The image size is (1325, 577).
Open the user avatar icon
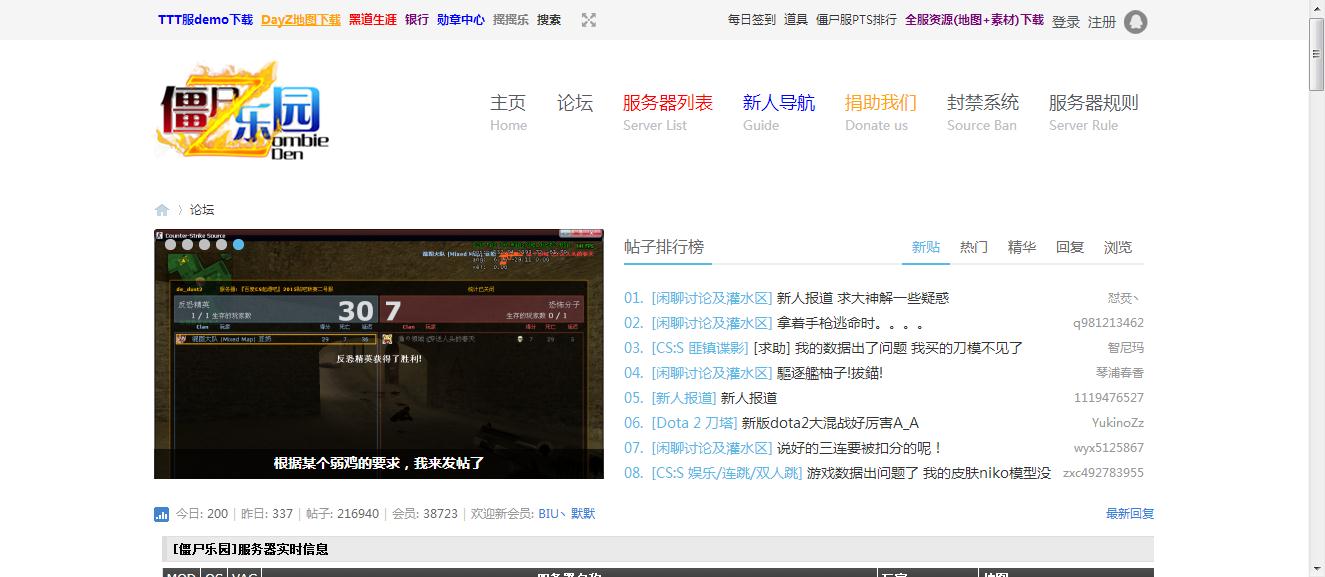[1135, 21]
